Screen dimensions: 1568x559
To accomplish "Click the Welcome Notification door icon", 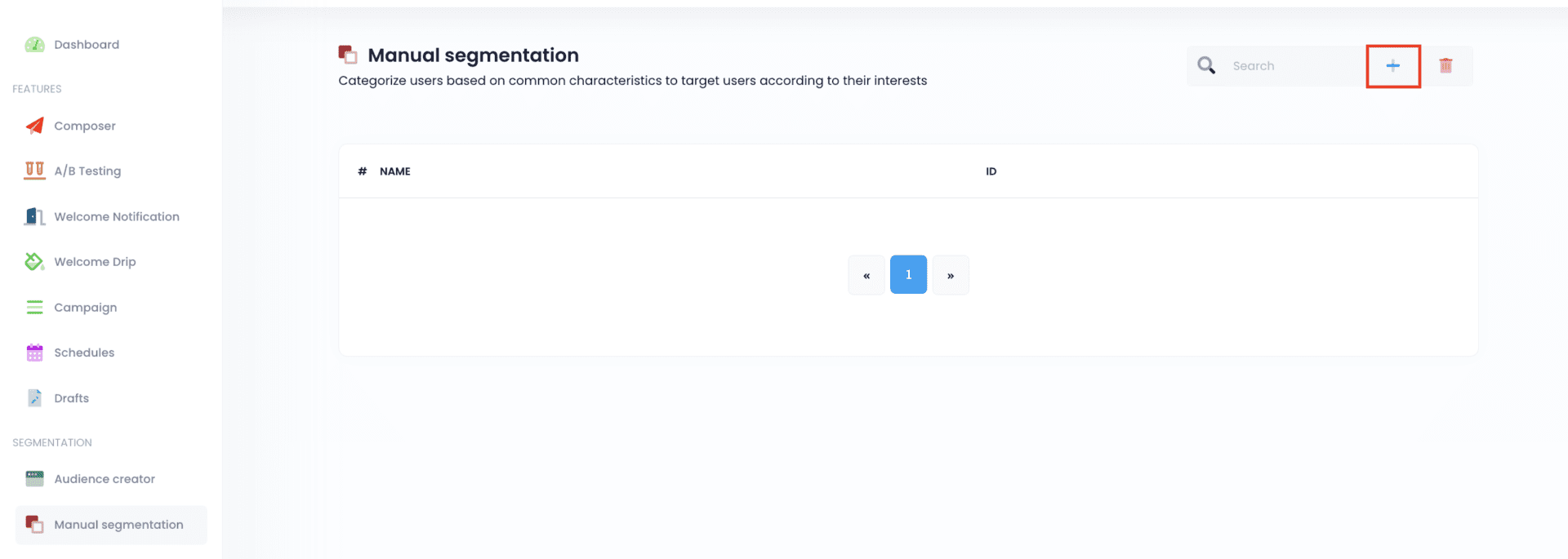I will pos(34,216).
